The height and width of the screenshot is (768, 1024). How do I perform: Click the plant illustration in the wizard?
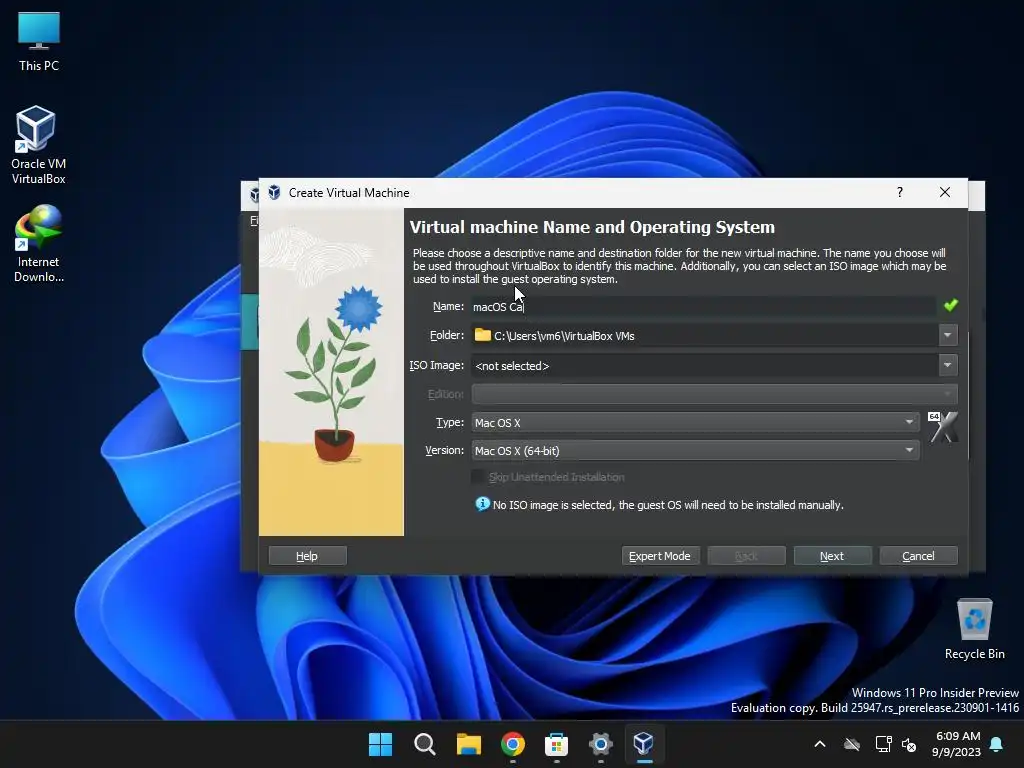click(331, 372)
